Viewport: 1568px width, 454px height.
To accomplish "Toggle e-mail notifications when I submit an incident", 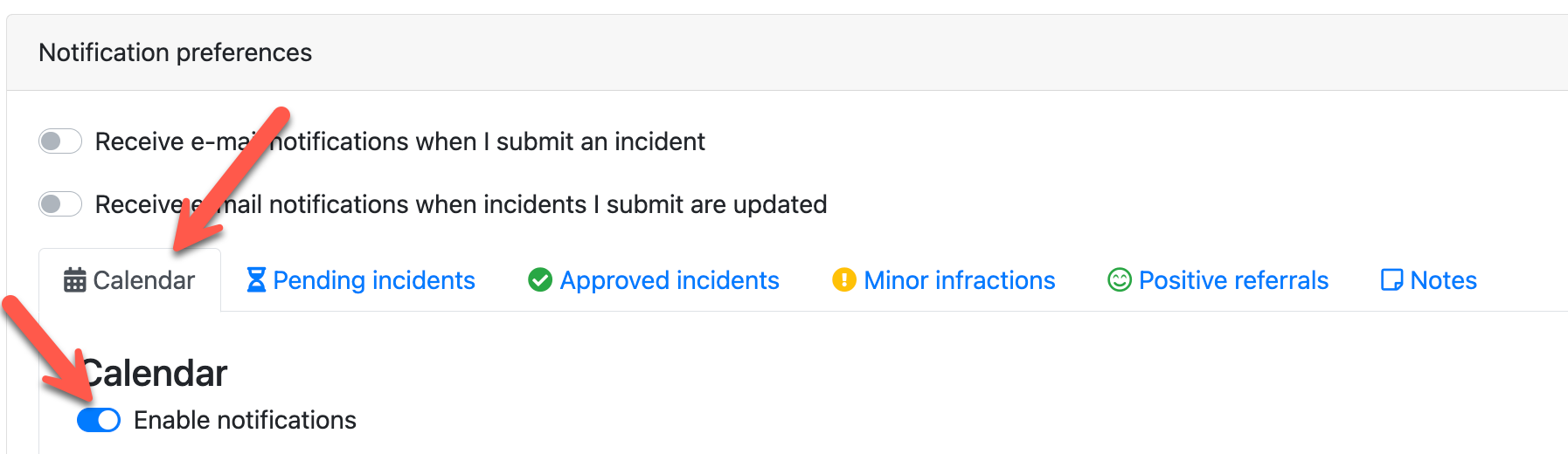I will click(x=60, y=141).
